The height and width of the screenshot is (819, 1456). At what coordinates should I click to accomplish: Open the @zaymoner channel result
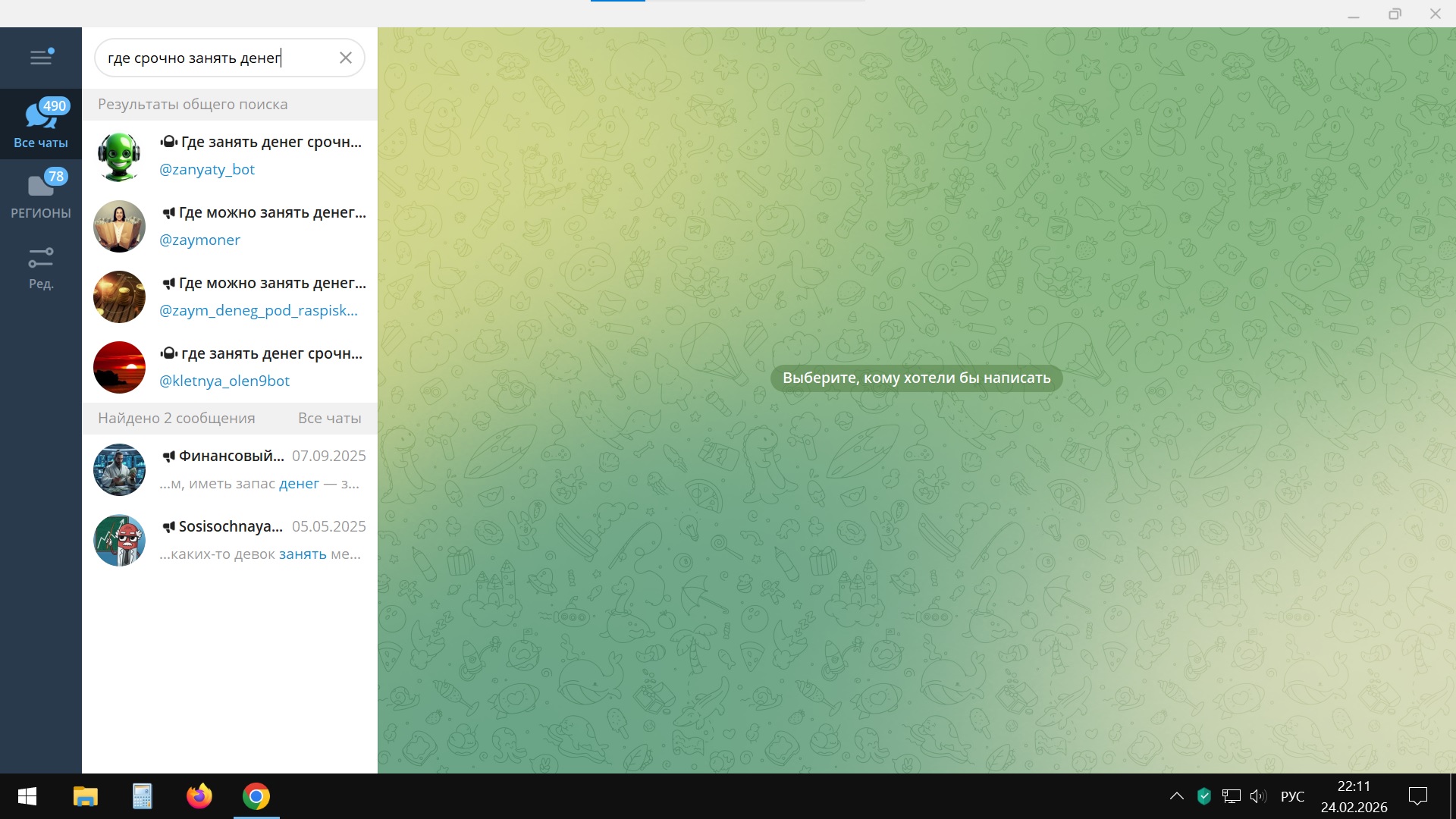pyautogui.click(x=262, y=226)
